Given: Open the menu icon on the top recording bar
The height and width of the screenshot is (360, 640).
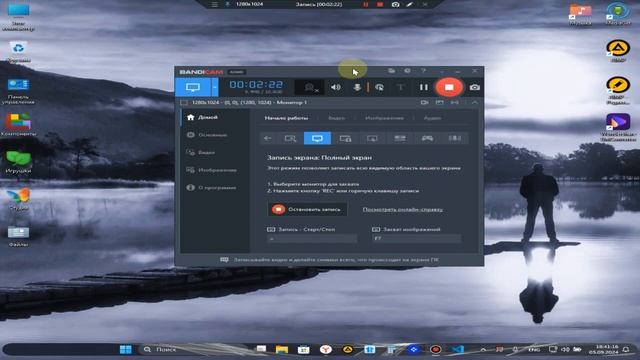Looking at the screenshot, I should coord(214,4).
